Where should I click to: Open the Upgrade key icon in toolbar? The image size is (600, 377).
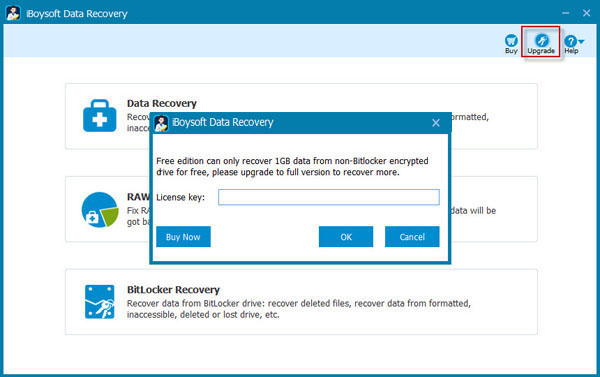point(541,40)
